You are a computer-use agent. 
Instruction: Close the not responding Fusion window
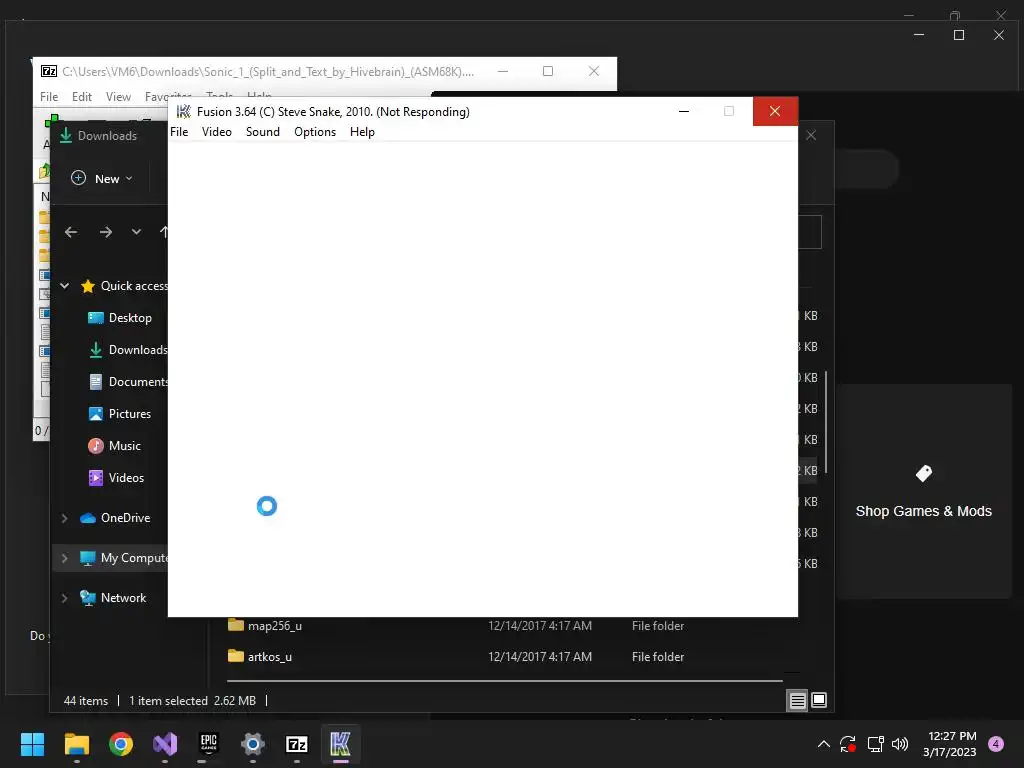(x=775, y=111)
